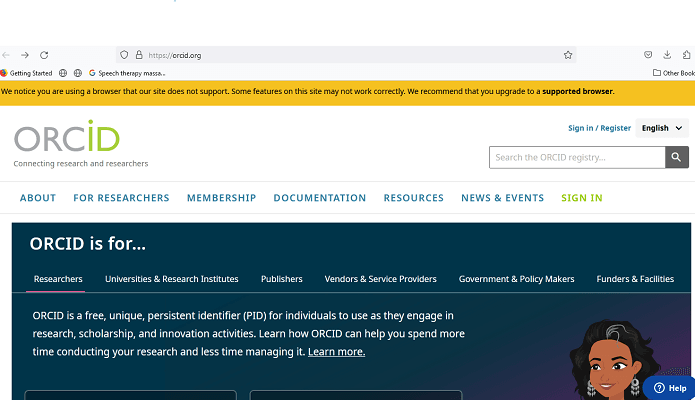Open the MEMBERSHIP menu
The height and width of the screenshot is (400, 695).
222,198
